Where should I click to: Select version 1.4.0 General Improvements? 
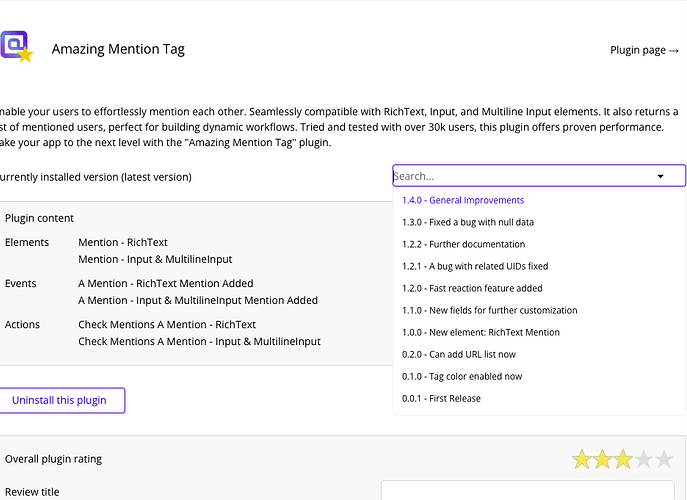(x=463, y=200)
